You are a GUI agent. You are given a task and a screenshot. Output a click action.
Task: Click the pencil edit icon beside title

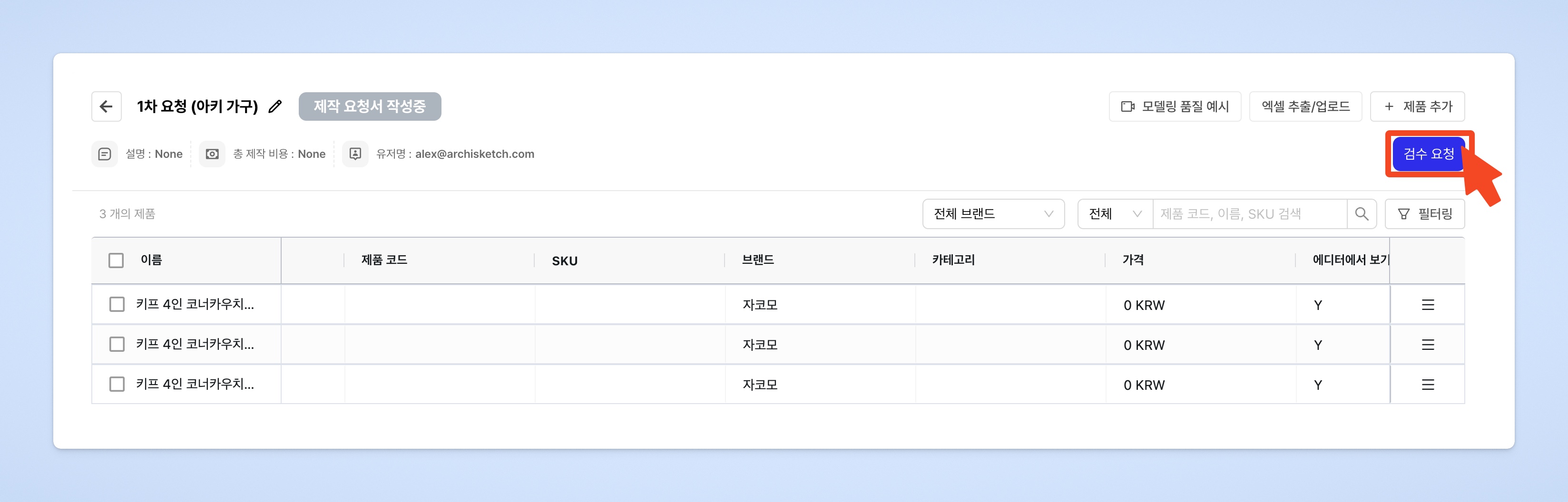(275, 106)
